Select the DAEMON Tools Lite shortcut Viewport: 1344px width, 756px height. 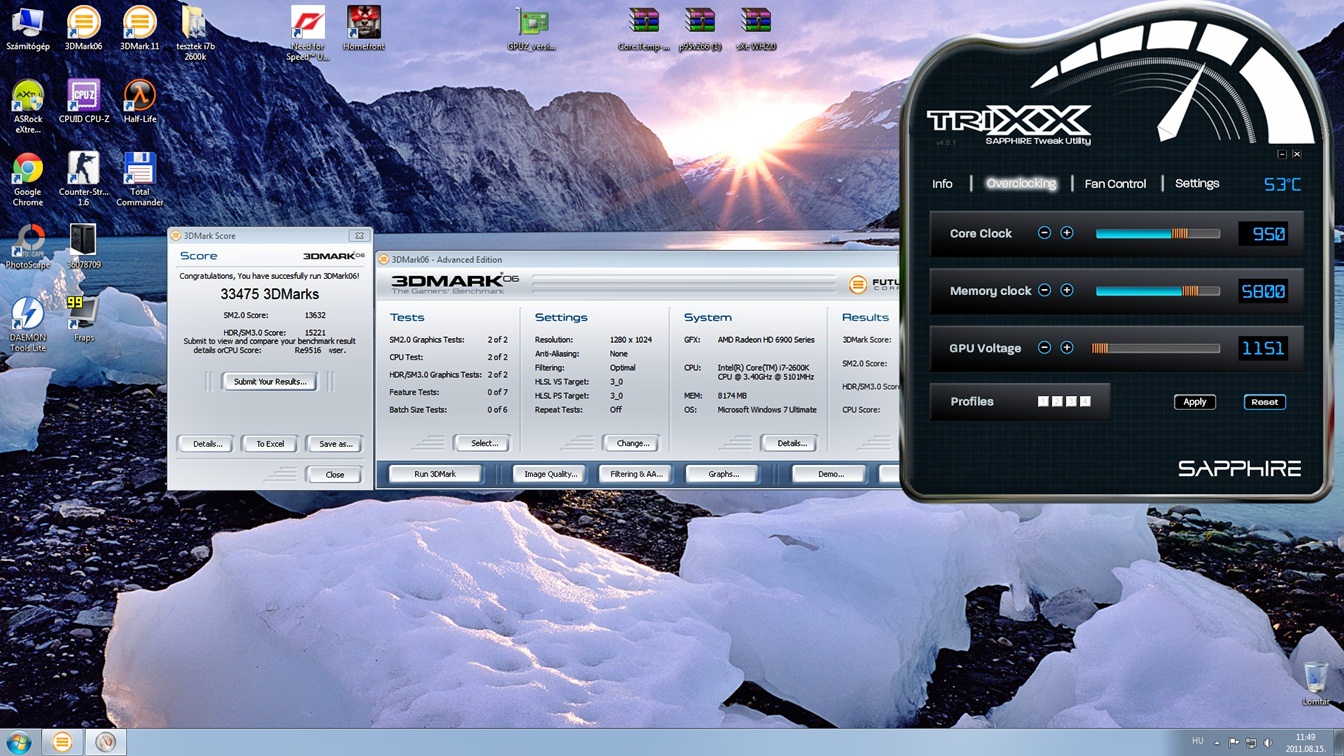[x=27, y=325]
